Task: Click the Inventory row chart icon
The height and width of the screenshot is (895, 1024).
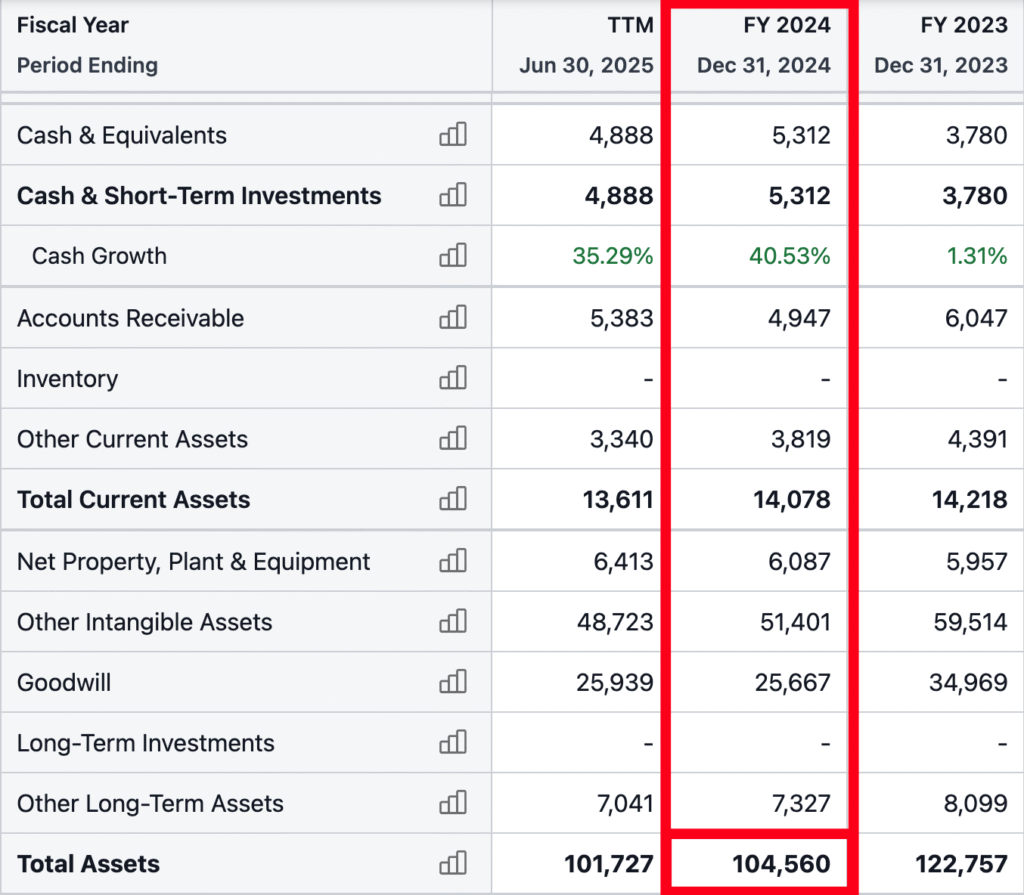Action: 453,379
